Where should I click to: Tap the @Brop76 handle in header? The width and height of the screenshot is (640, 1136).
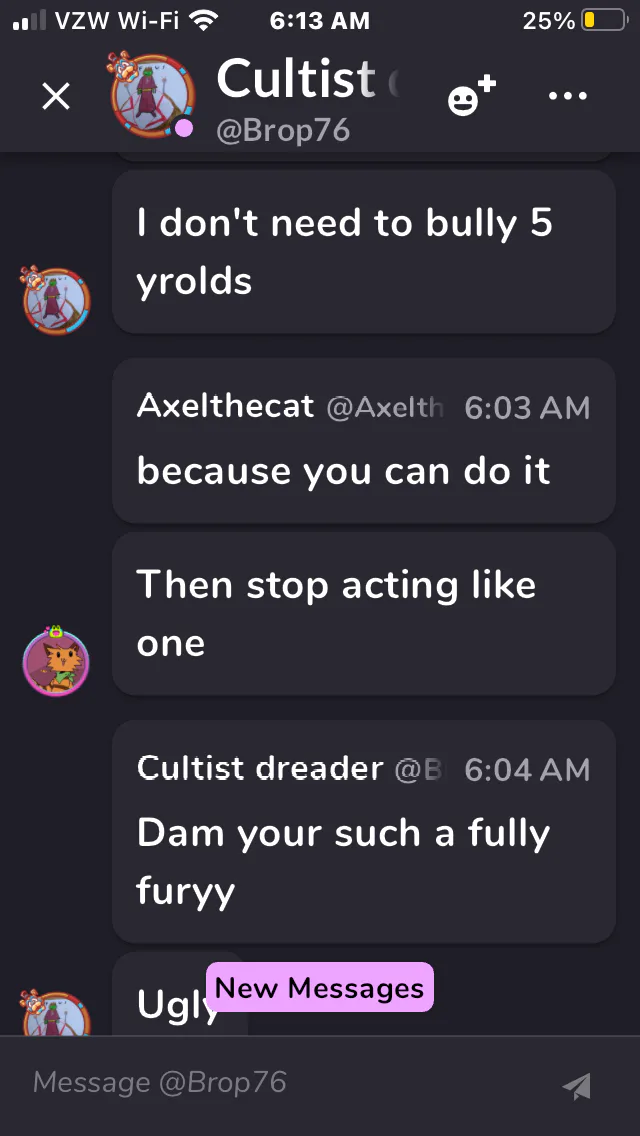coord(283,130)
